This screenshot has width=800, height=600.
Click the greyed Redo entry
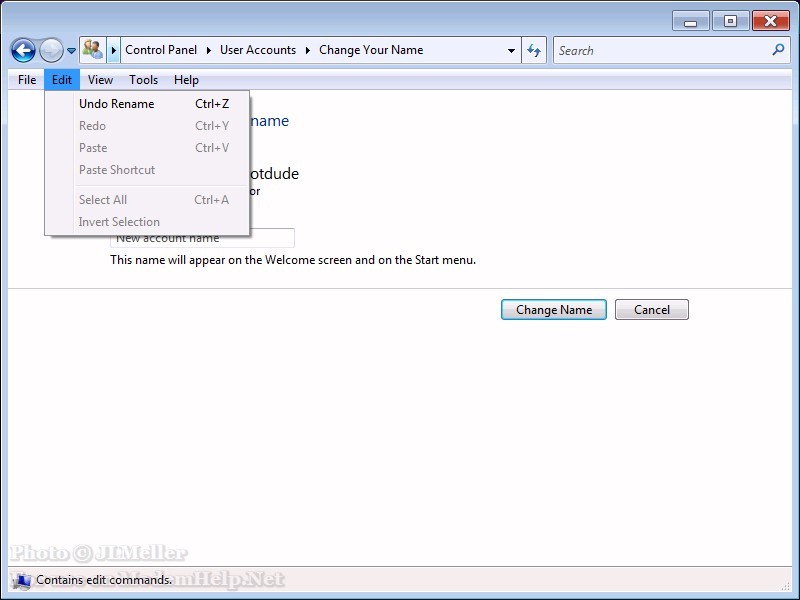click(x=147, y=126)
